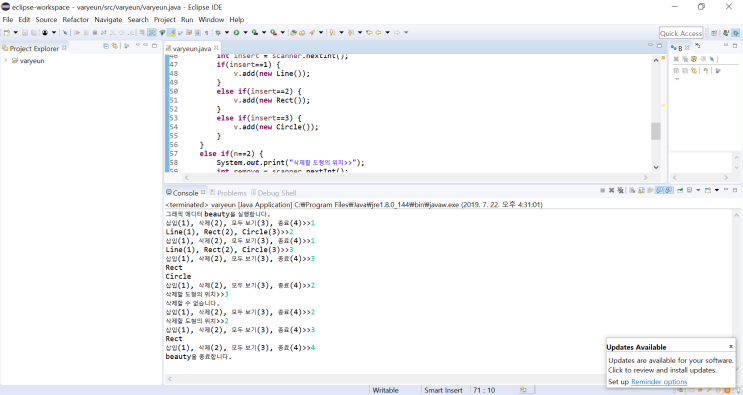Click the Clear Console icon
The height and width of the screenshot is (395, 743).
[x=632, y=190]
